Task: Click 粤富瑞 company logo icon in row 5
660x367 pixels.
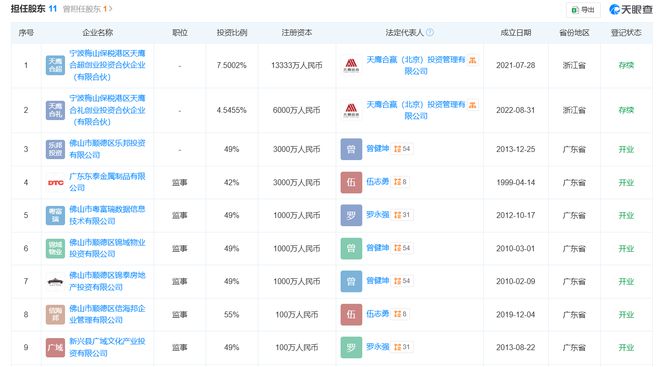Action: pyautogui.click(x=56, y=215)
